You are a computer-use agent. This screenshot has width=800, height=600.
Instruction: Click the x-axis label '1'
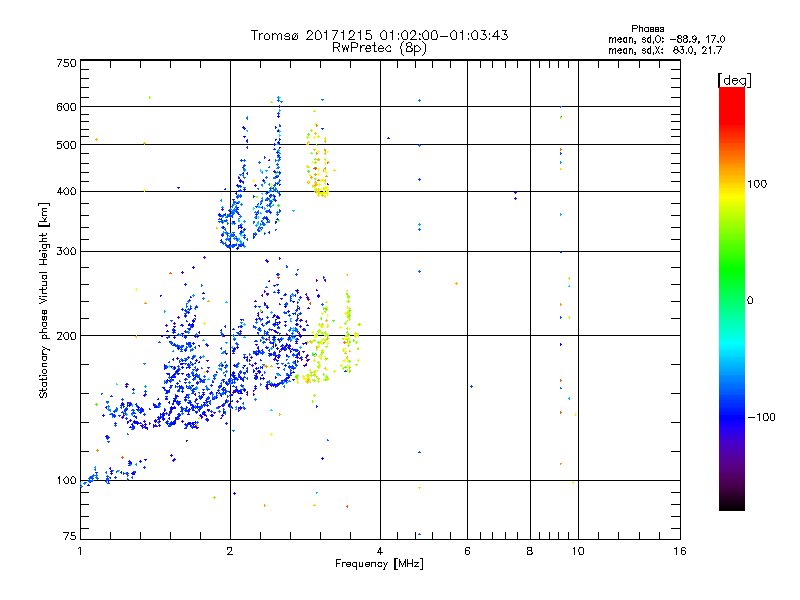click(80, 551)
